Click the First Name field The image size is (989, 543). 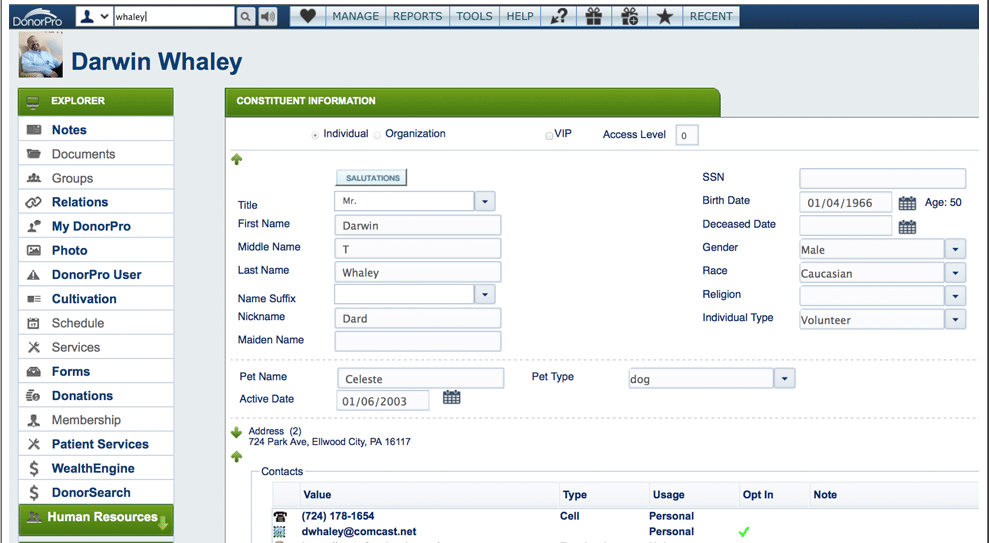pos(418,225)
